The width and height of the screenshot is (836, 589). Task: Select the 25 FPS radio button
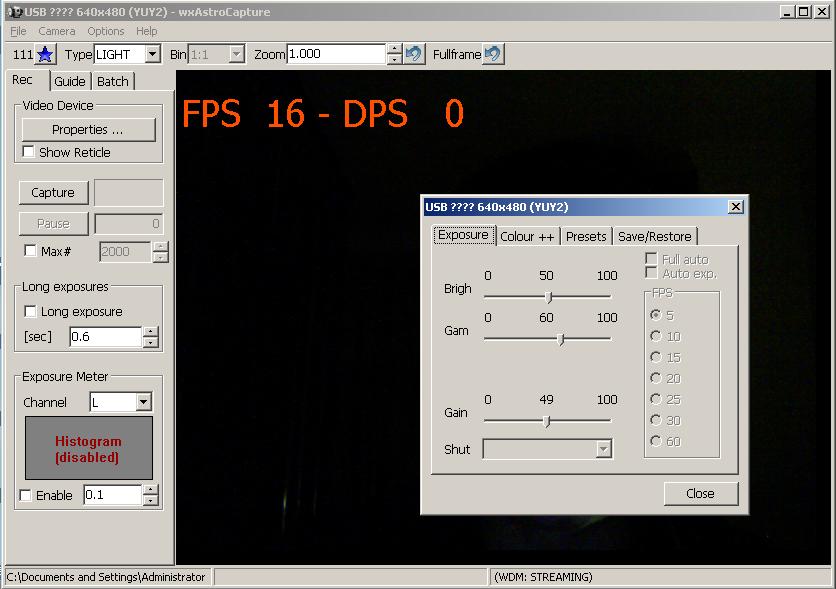tap(656, 399)
